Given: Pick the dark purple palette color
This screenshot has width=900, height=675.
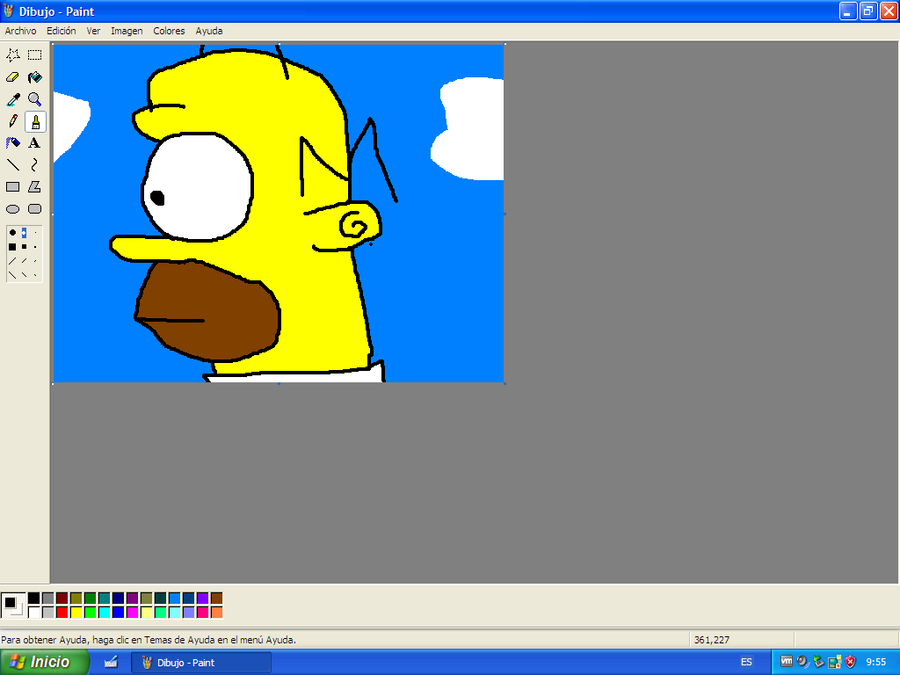Looking at the screenshot, I should tap(132, 599).
